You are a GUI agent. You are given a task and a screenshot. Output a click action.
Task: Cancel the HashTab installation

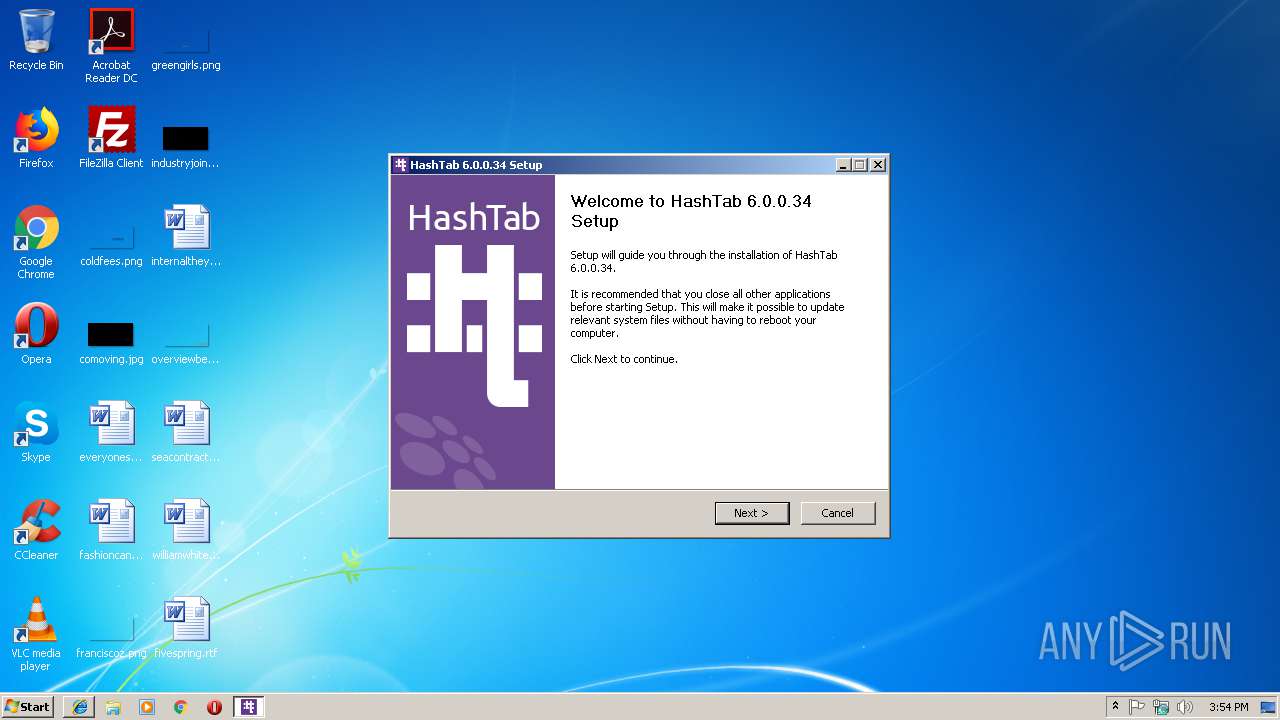point(838,513)
